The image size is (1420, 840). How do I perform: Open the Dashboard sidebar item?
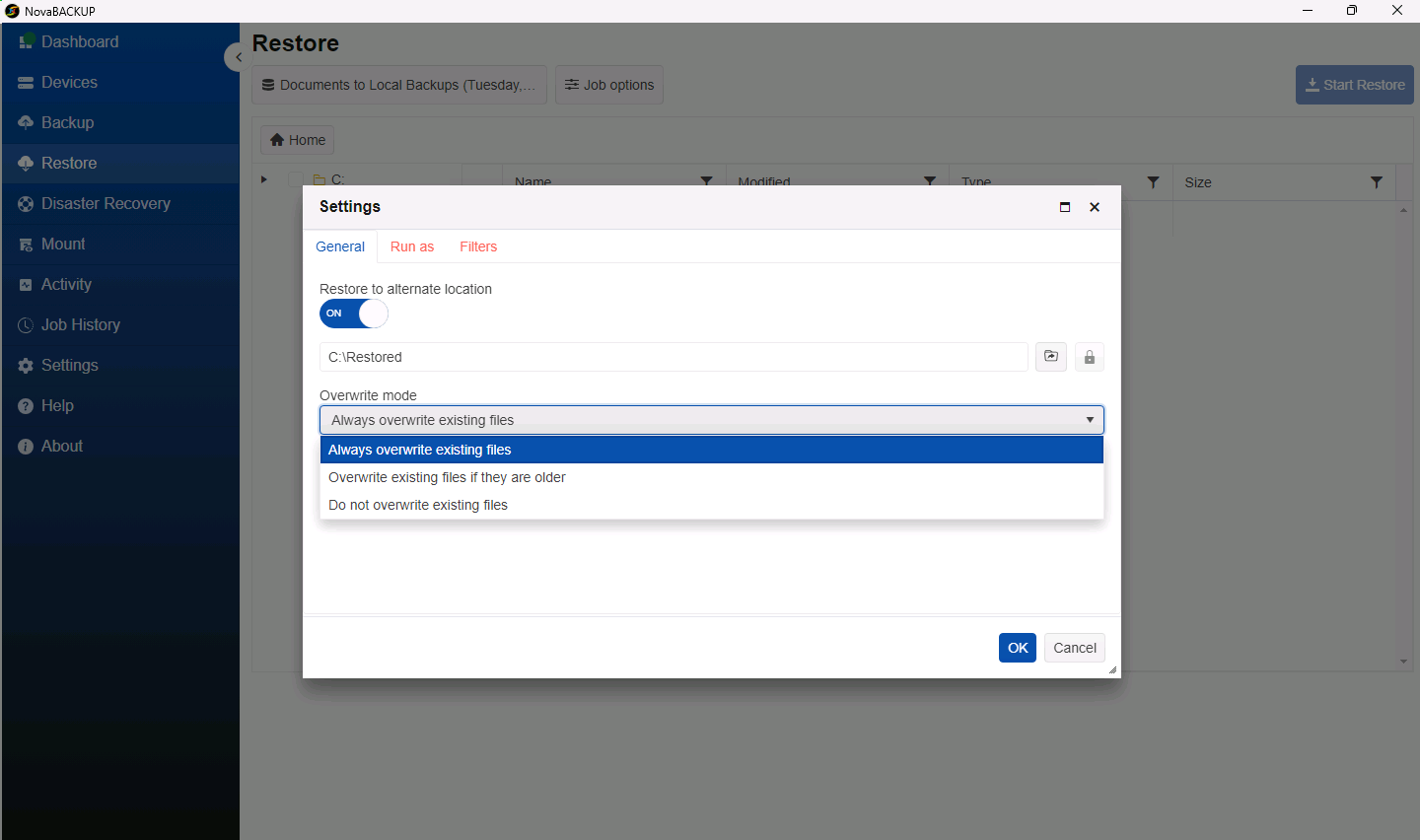click(x=119, y=42)
